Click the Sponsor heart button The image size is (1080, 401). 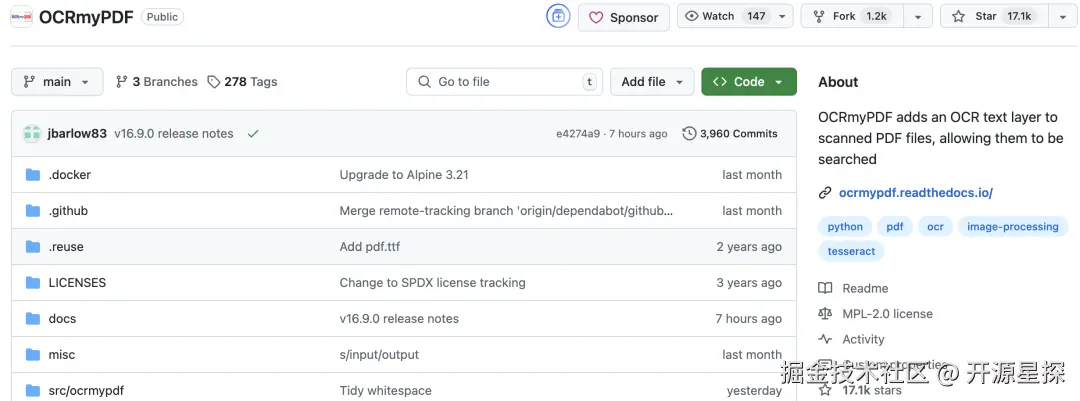click(624, 17)
